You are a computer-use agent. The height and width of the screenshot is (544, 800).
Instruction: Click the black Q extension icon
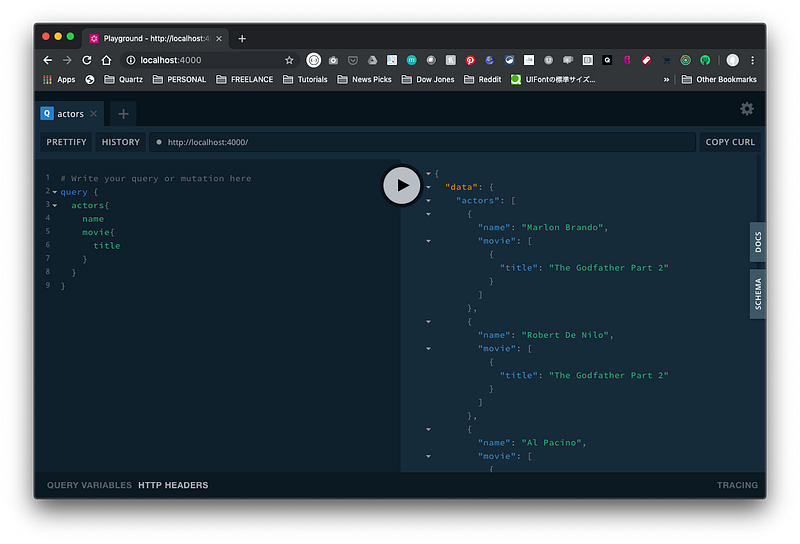pyautogui.click(x=607, y=60)
